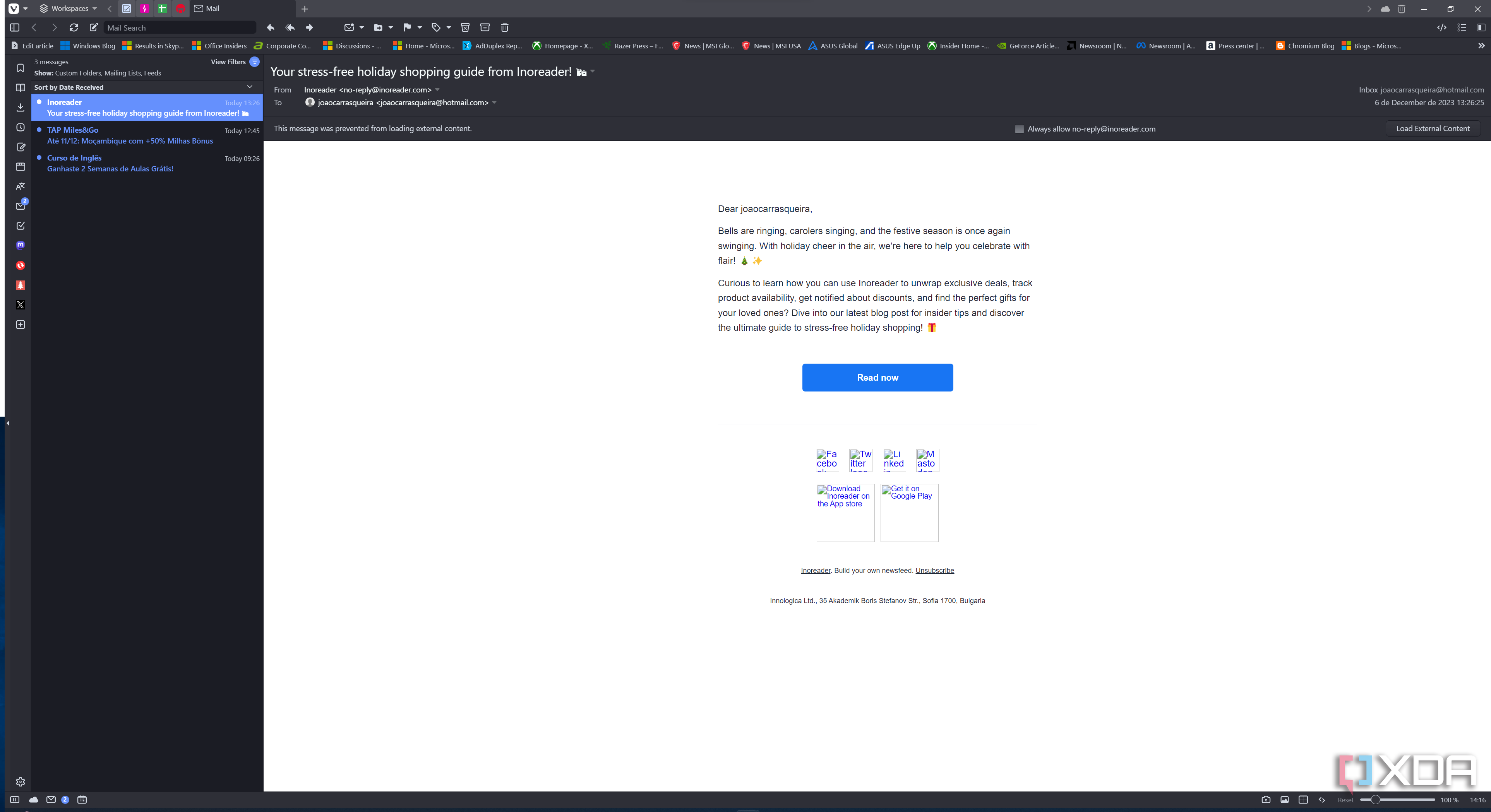1491x812 pixels.
Task: Open the flag dropdown arrow
Action: coord(420,28)
